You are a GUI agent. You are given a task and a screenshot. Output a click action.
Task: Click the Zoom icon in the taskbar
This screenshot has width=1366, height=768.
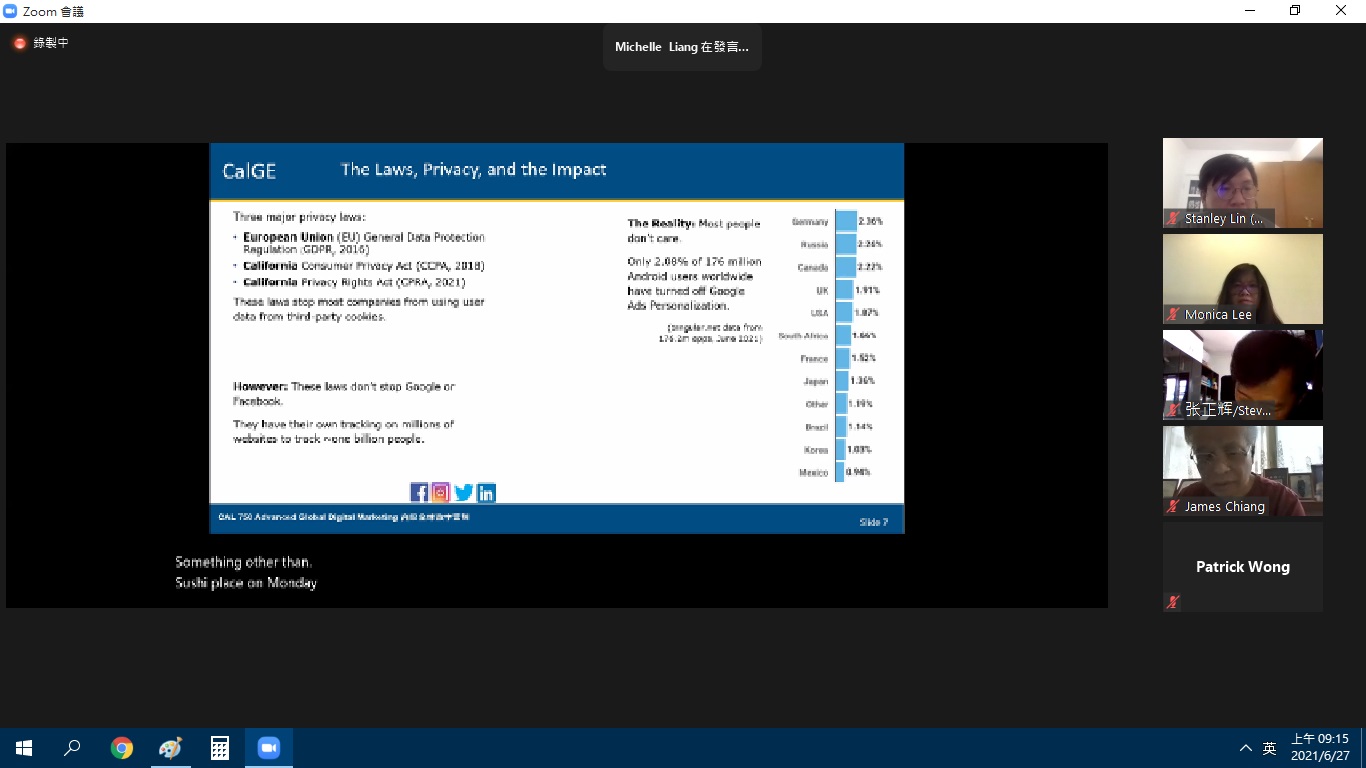pos(268,748)
